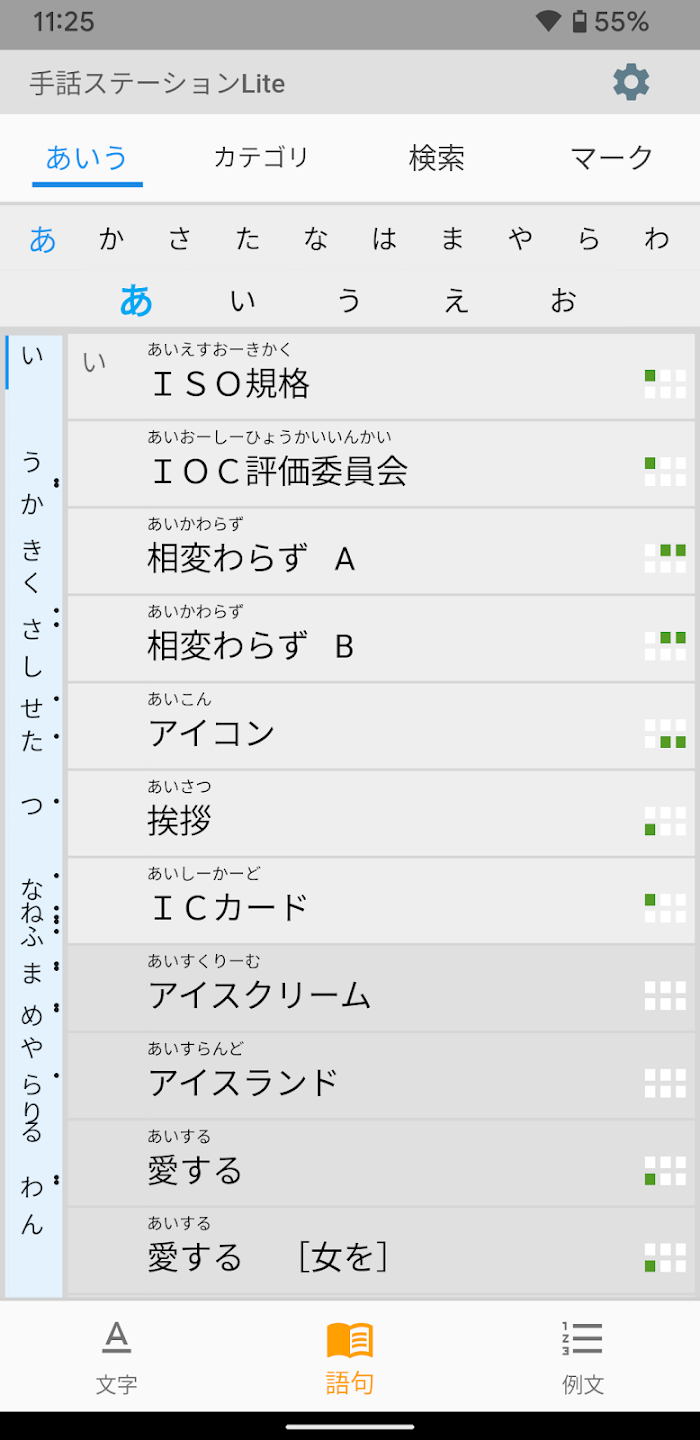Toggle mark grid on ICカード entry
700x1440 pixels.
(665, 908)
